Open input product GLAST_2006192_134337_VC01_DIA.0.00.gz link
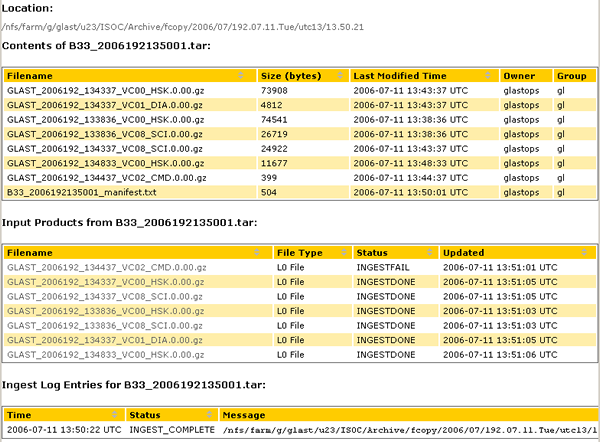600x442 pixels. [x=105, y=340]
